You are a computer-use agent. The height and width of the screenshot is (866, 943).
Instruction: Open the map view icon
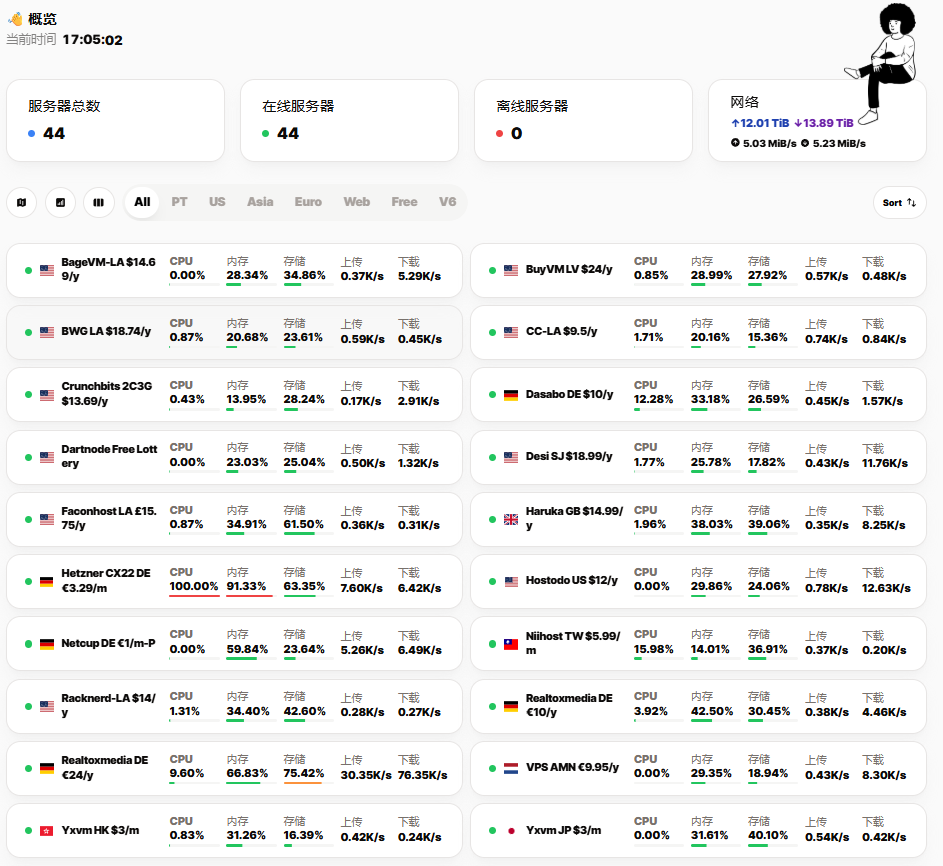21,202
